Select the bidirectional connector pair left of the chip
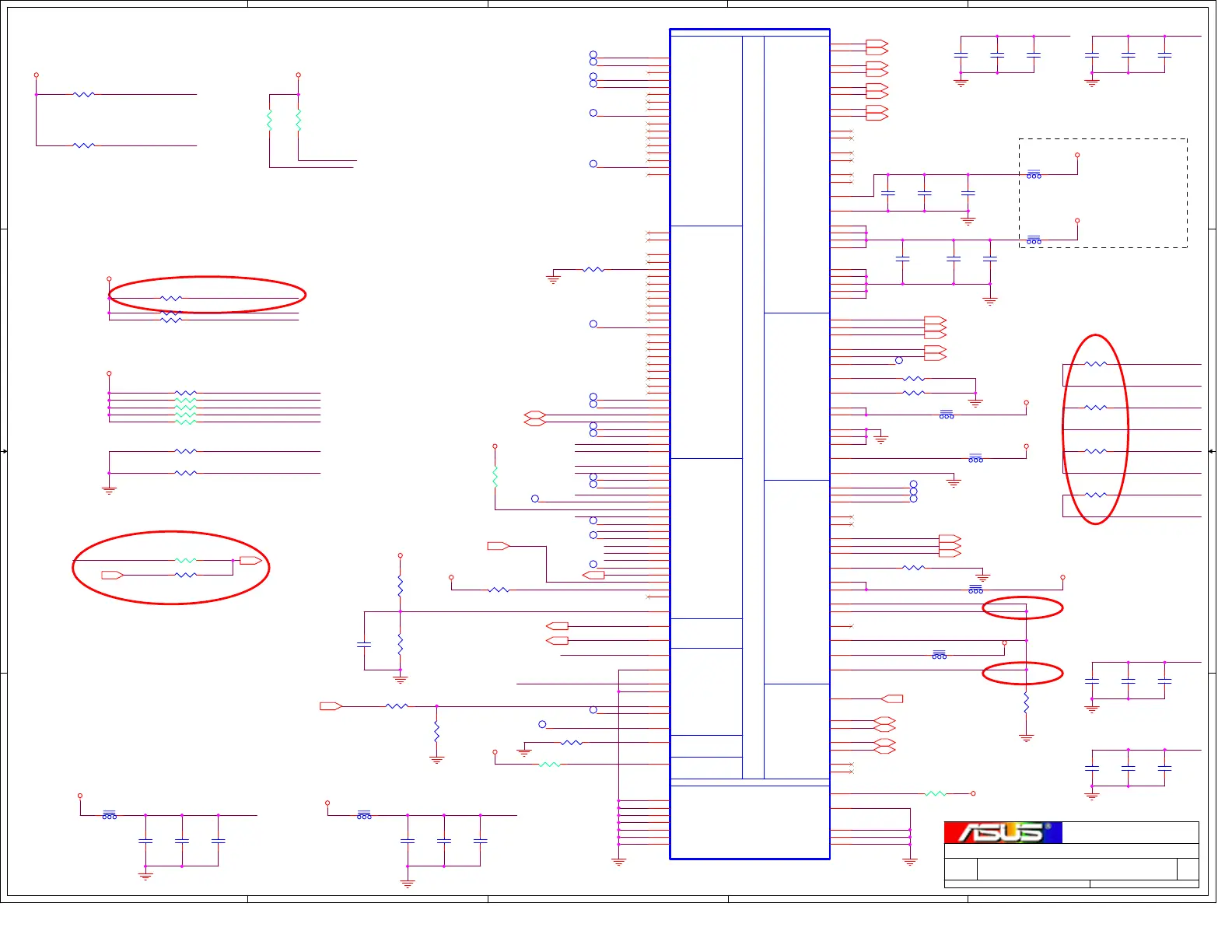The height and width of the screenshot is (952, 1232). pyautogui.click(x=535, y=418)
